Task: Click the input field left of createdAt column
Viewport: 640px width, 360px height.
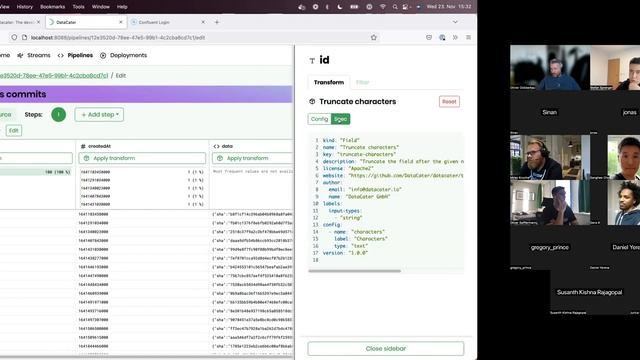Action: pyautogui.click(x=36, y=158)
